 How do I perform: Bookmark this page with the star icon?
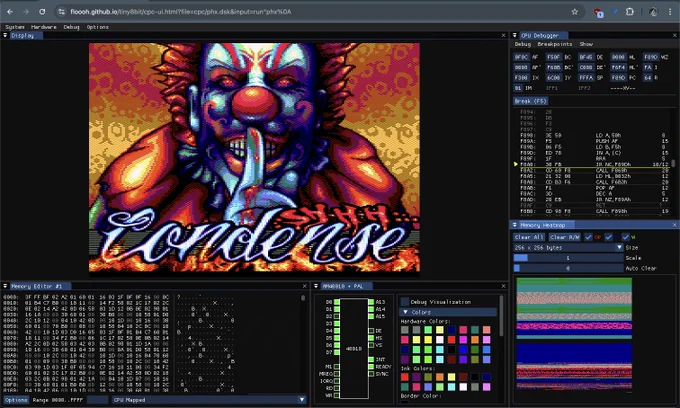[574, 11]
